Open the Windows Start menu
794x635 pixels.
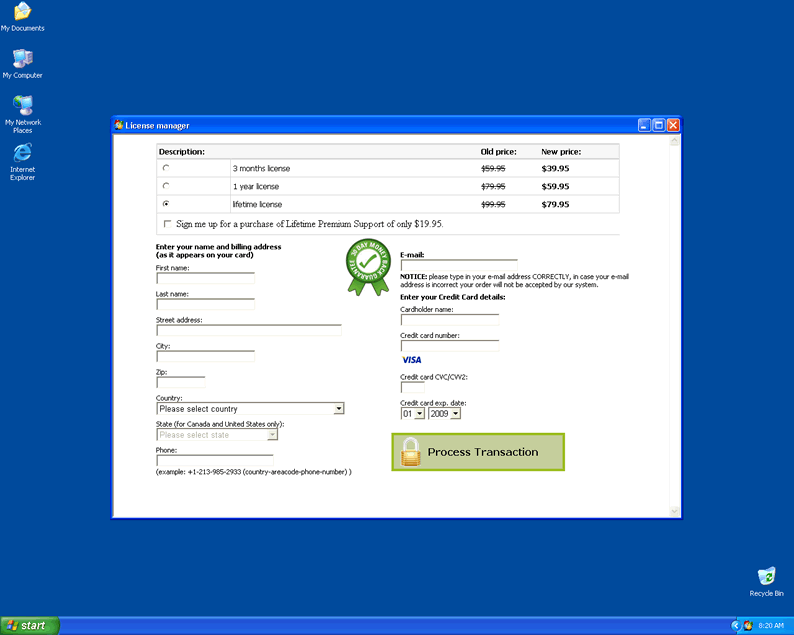pos(30,625)
